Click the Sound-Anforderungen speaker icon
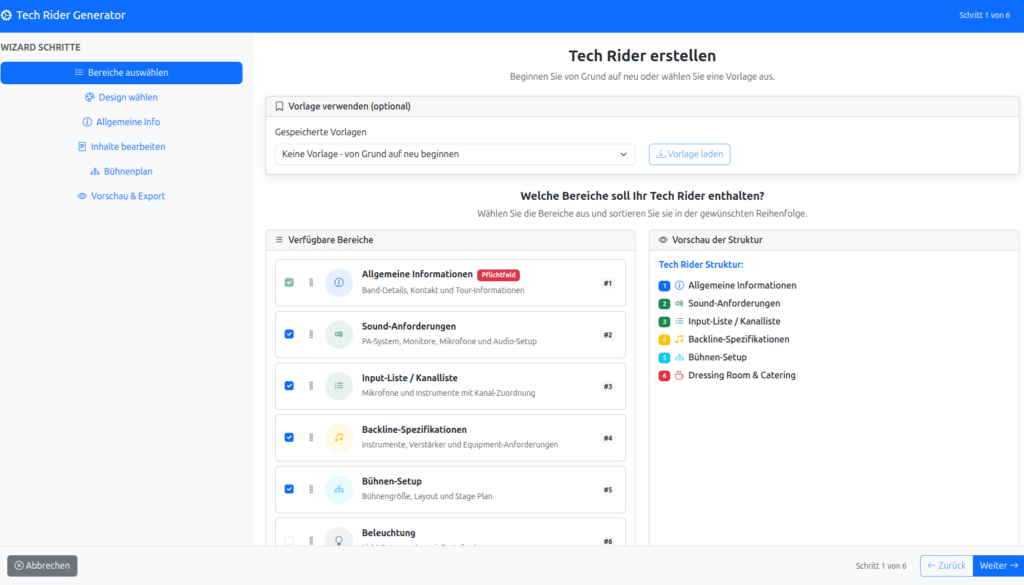This screenshot has width=1024, height=585. 339,334
